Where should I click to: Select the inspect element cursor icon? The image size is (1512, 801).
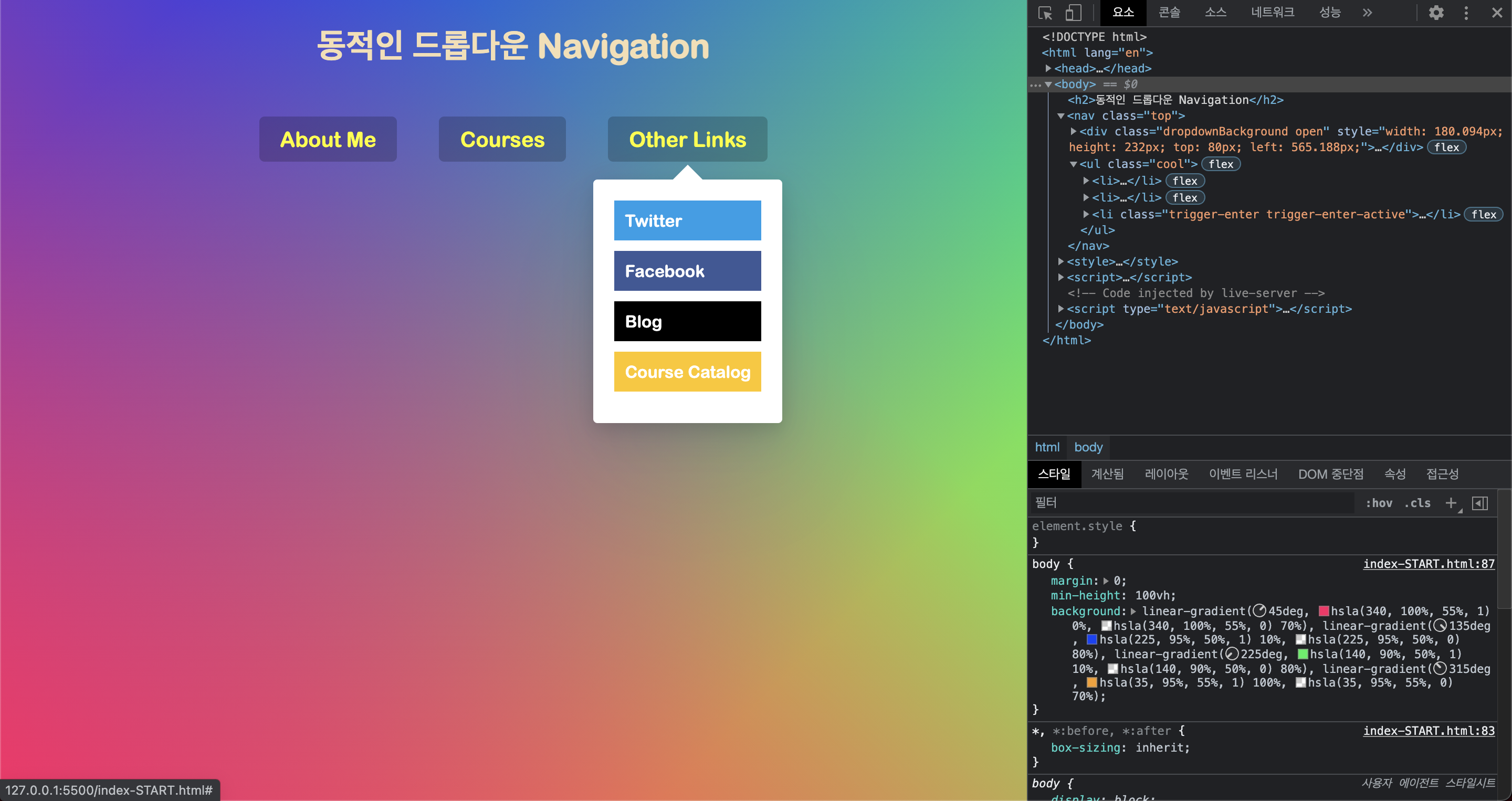tap(1045, 12)
